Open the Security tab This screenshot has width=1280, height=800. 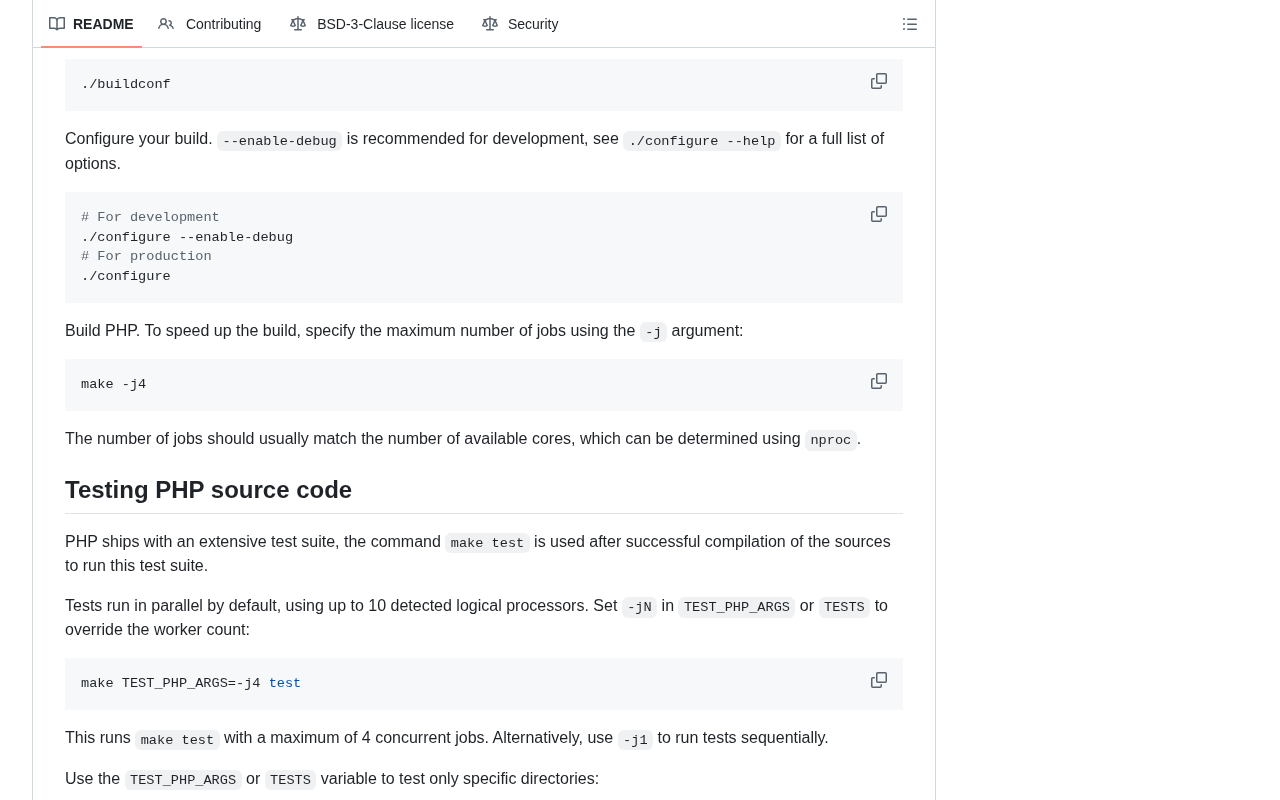(x=520, y=24)
